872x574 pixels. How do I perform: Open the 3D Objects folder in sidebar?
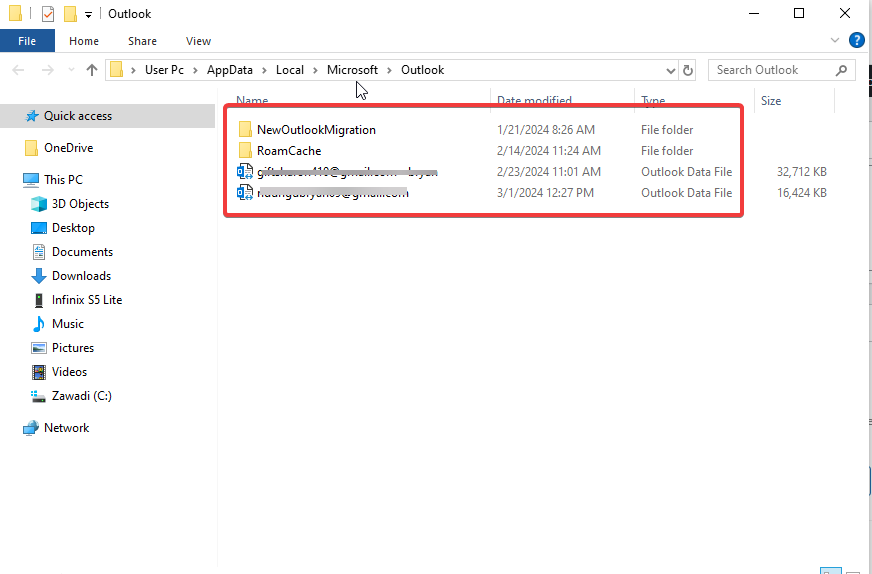tap(80, 204)
